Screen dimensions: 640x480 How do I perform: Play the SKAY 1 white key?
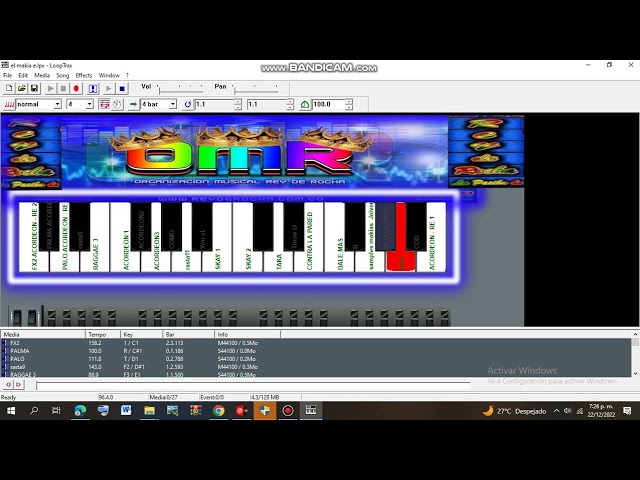pyautogui.click(x=217, y=261)
